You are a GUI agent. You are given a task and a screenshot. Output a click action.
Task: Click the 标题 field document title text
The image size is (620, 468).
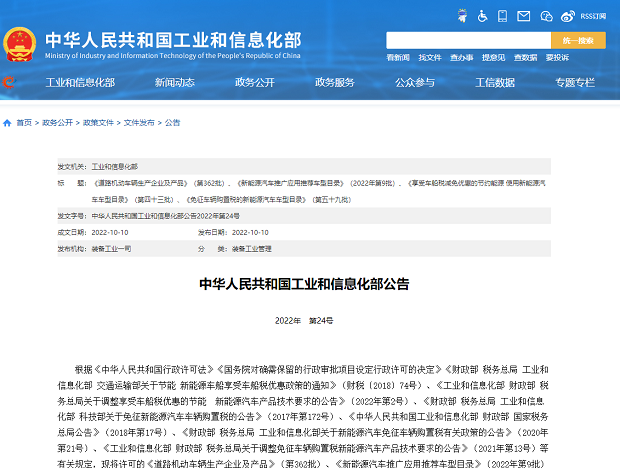pos(319,191)
